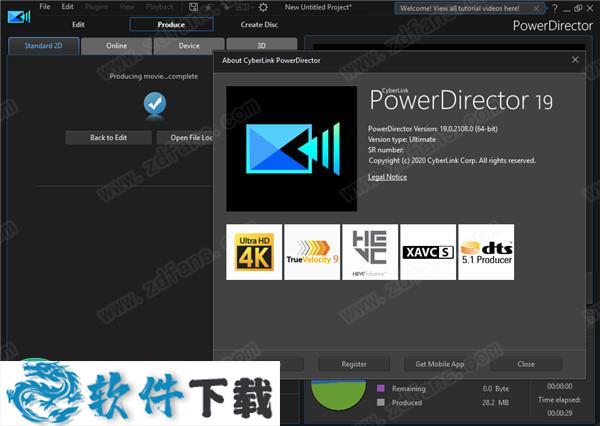
Task: Click the TrueVelocity 9 badge
Action: point(312,252)
